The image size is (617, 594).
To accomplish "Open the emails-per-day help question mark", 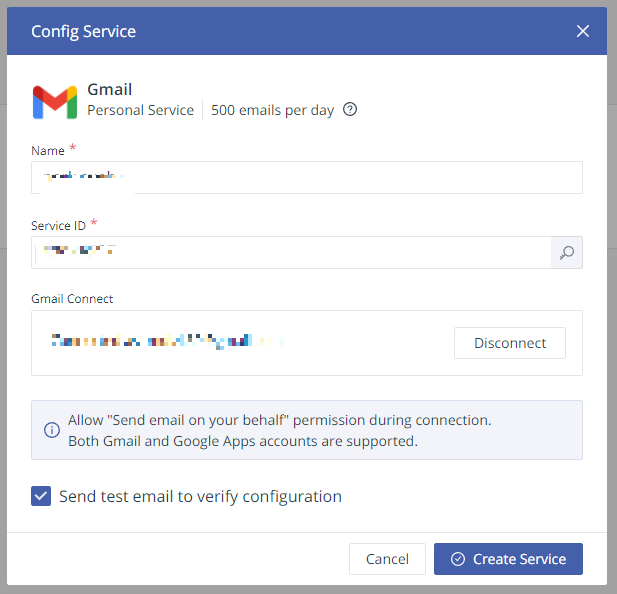I will click(x=350, y=109).
